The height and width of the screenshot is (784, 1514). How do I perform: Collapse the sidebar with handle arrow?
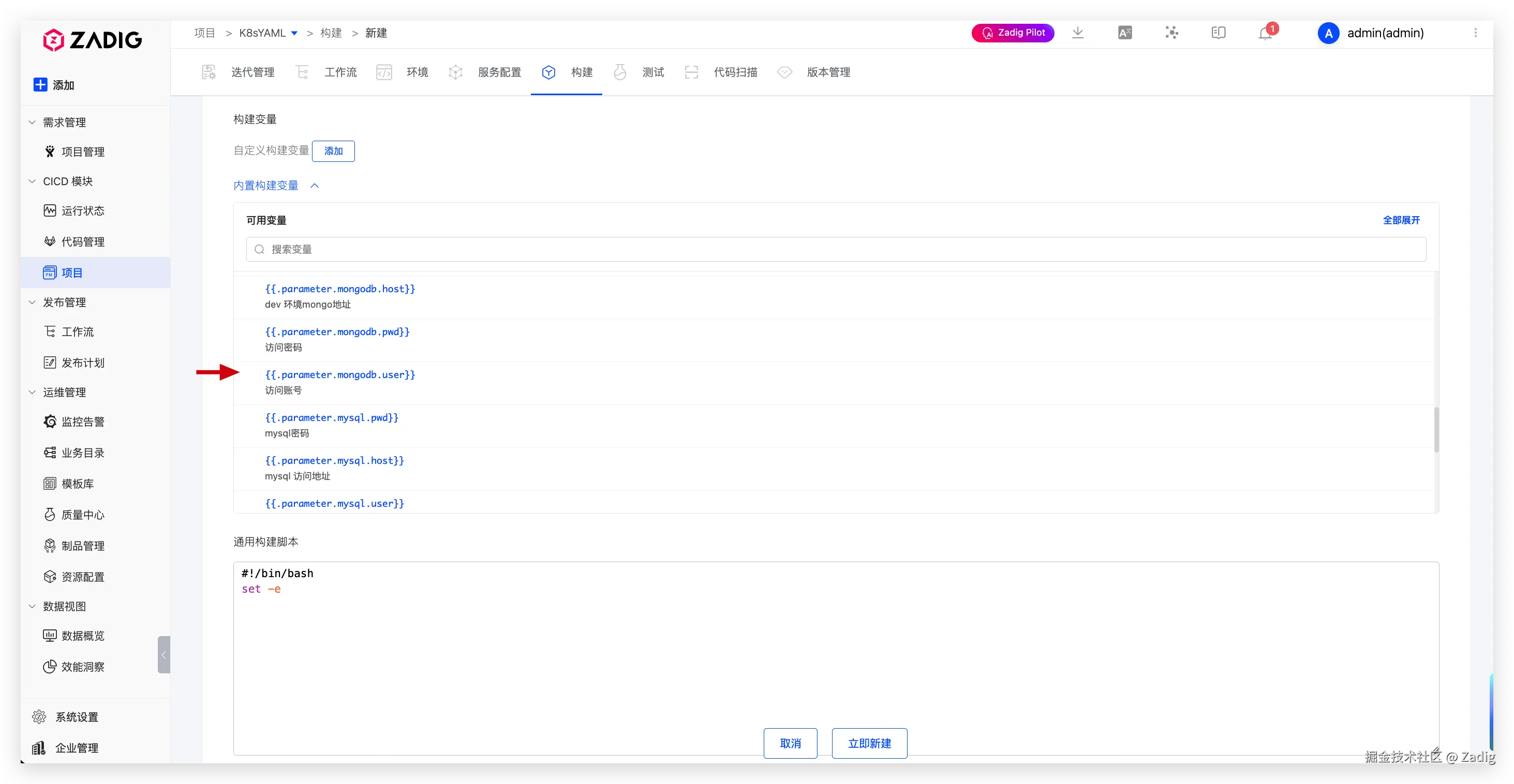164,654
